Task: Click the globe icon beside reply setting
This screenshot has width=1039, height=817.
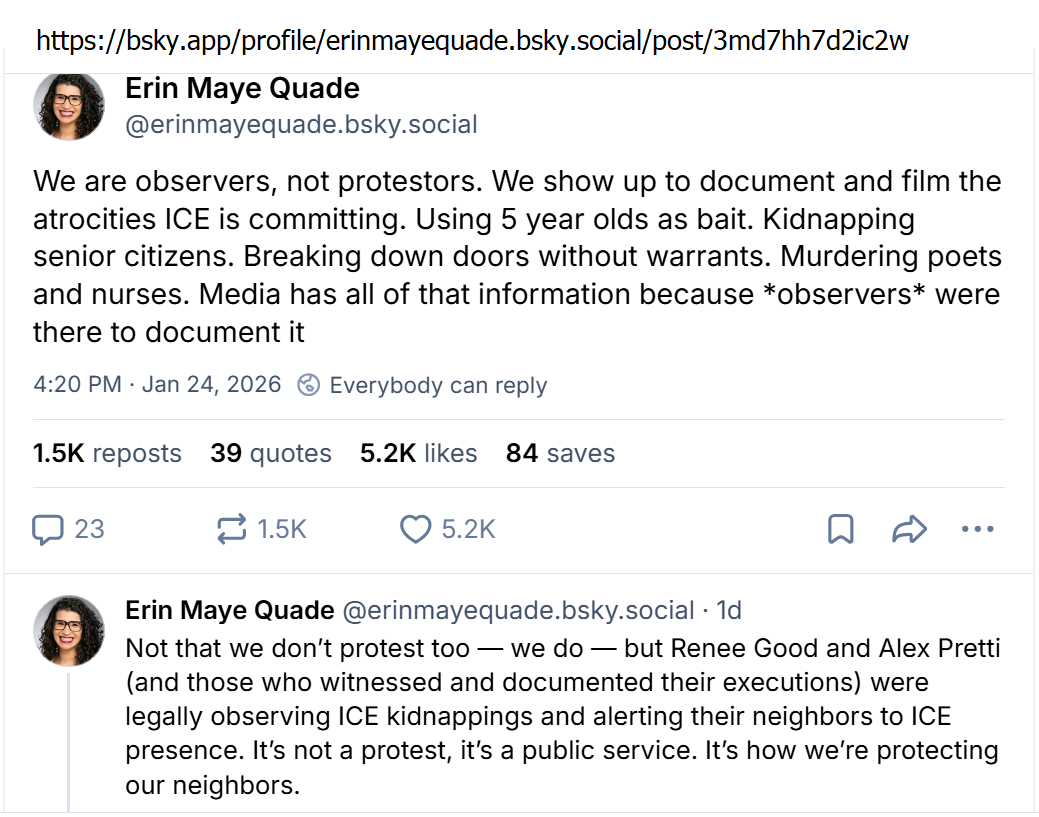Action: point(310,385)
